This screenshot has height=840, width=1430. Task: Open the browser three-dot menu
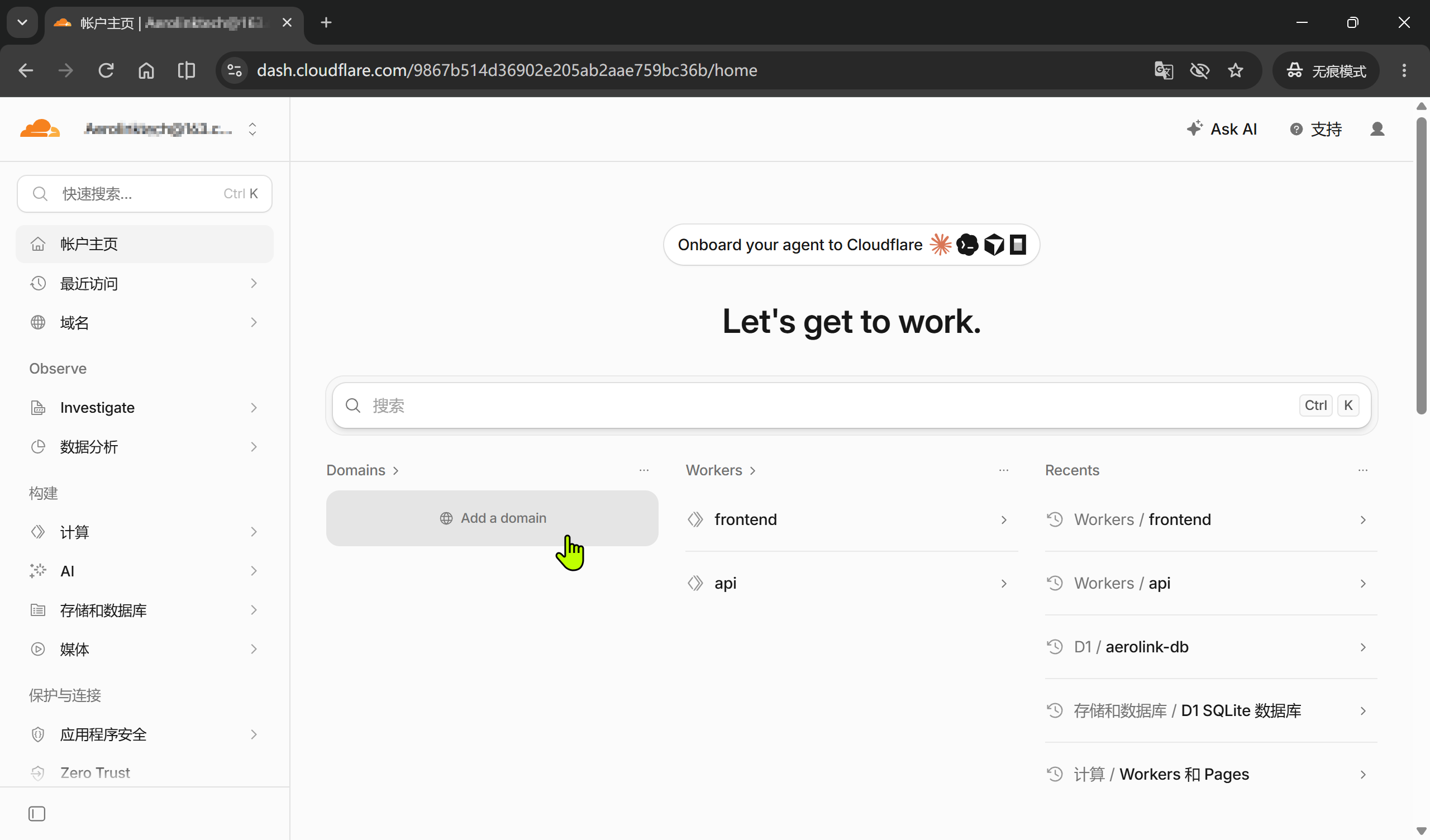pos(1404,70)
